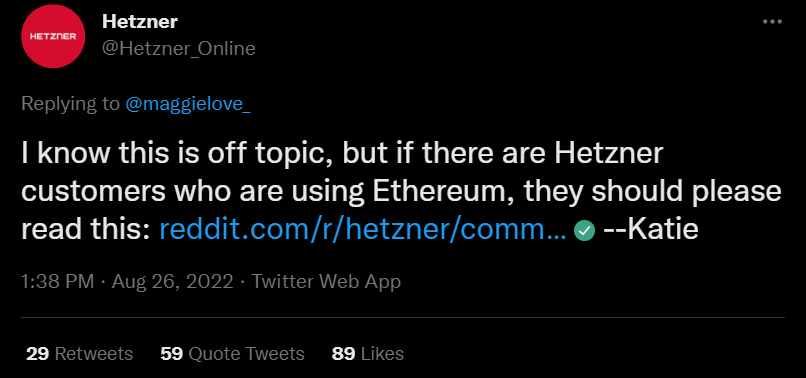806x378 pixels.
Task: Click the green checkmark beside reddit link
Action: tap(584, 231)
